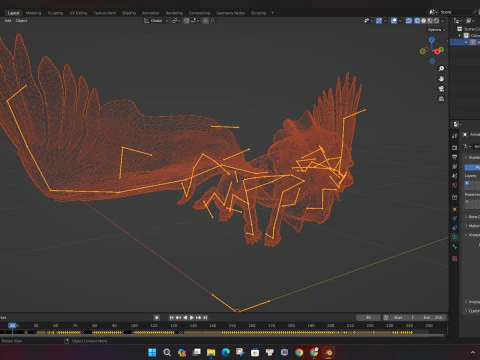Click the current frame number field
The image size is (480, 360).
pos(368,318)
